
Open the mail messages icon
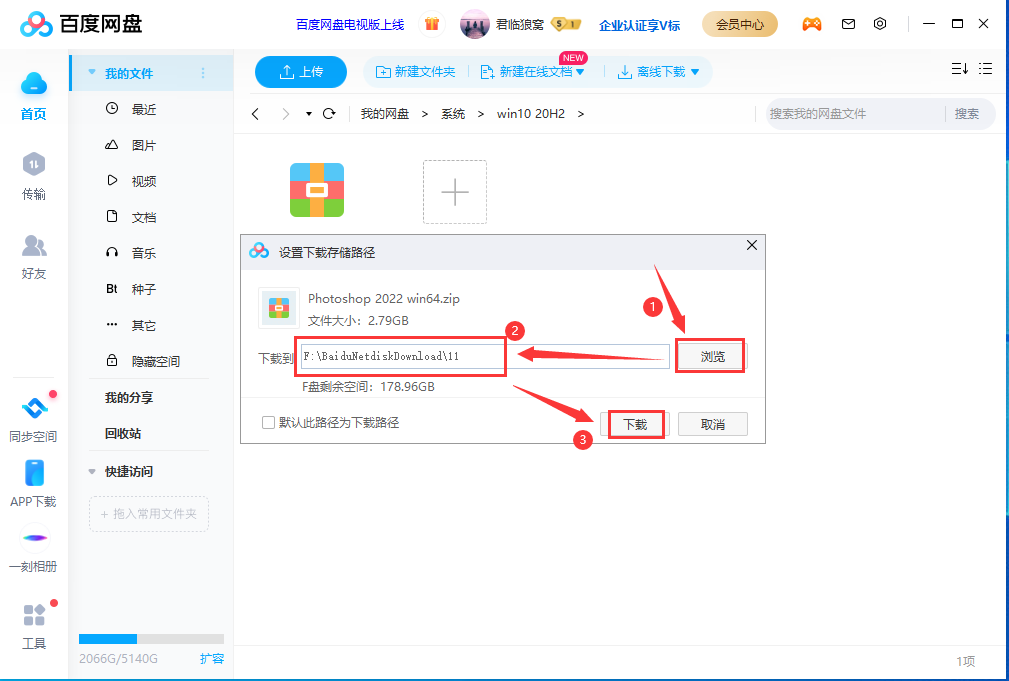point(848,24)
